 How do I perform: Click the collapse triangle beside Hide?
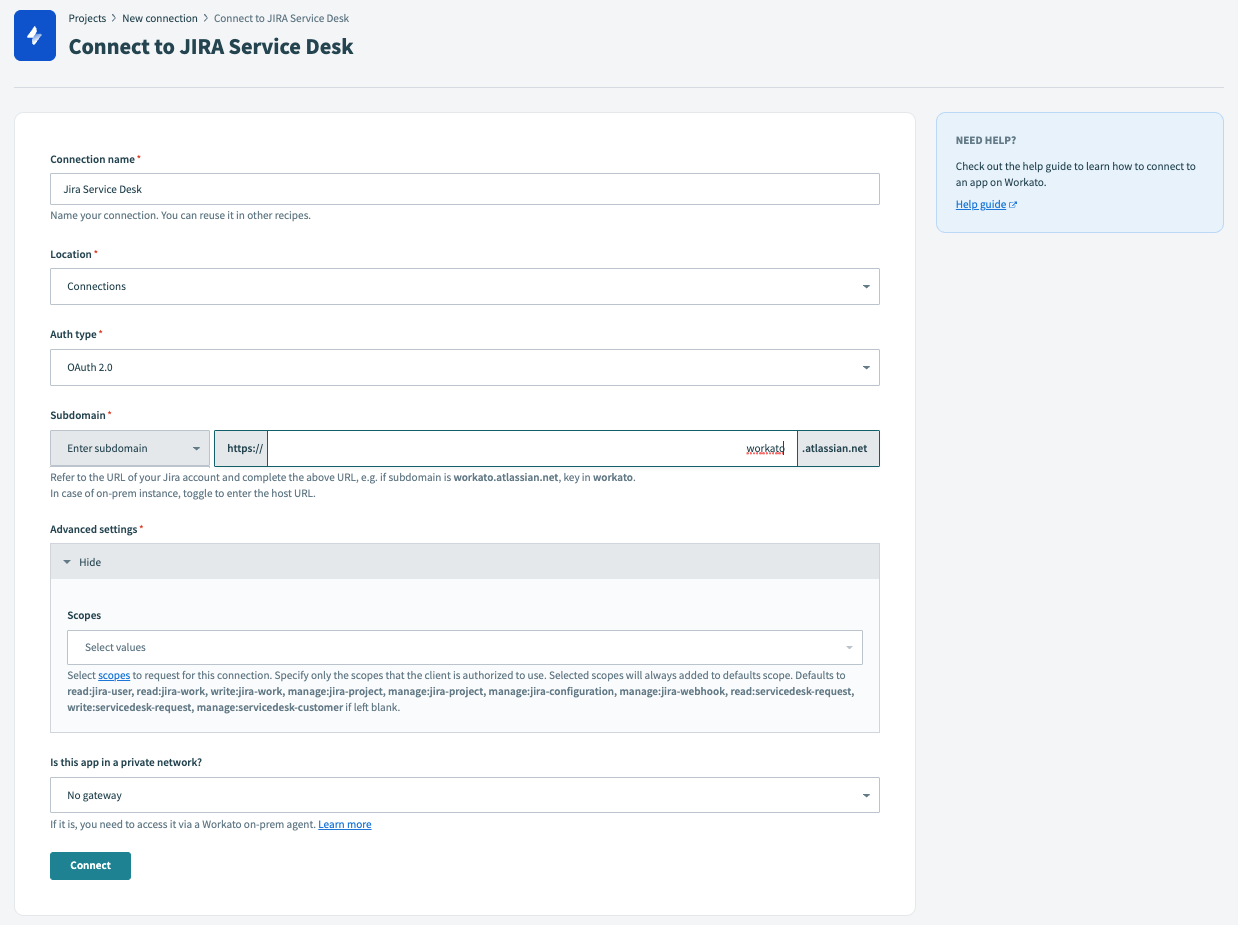point(65,561)
